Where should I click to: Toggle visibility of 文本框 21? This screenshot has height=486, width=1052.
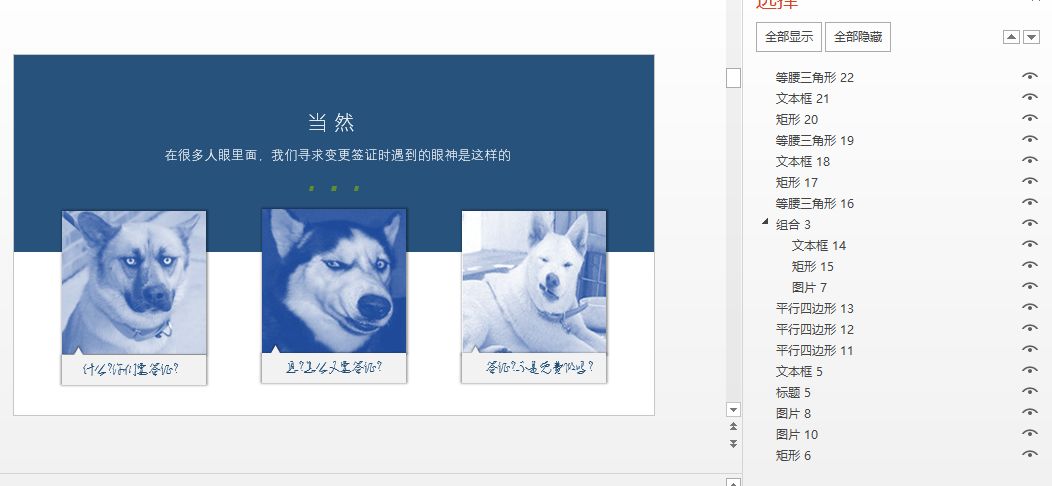click(1029, 97)
